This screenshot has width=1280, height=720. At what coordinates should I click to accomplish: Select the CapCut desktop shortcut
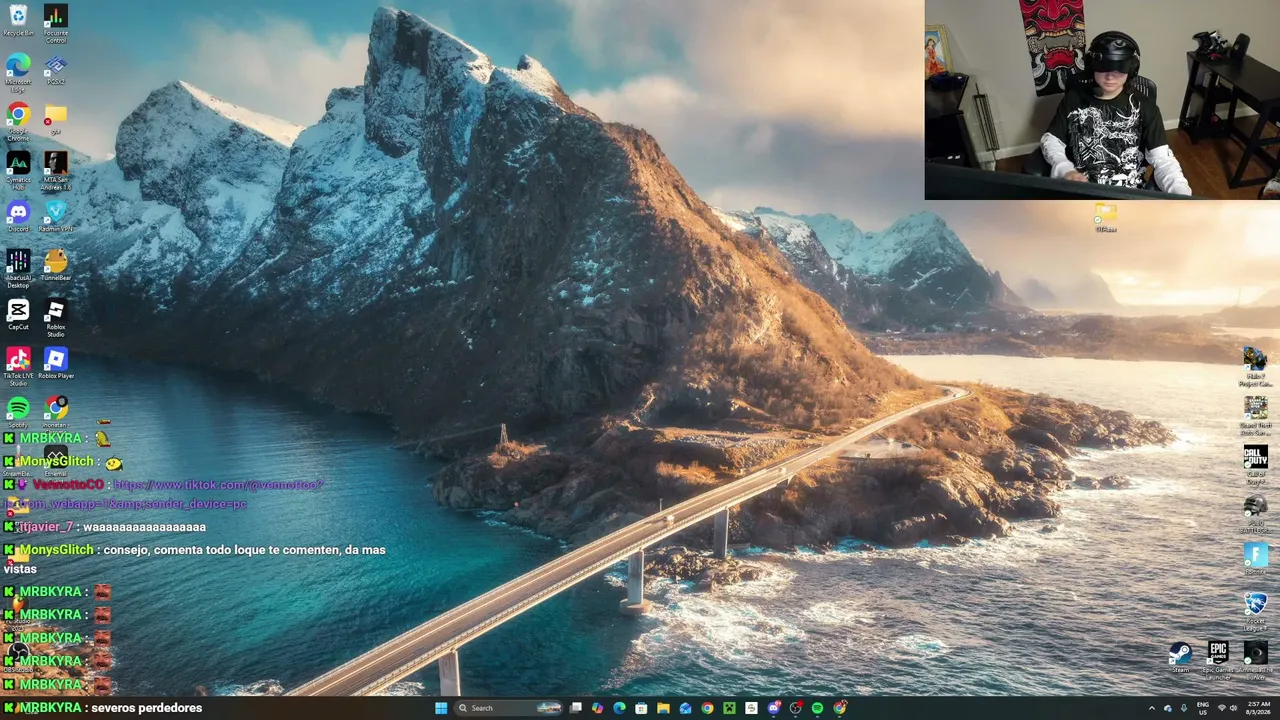pyautogui.click(x=18, y=314)
